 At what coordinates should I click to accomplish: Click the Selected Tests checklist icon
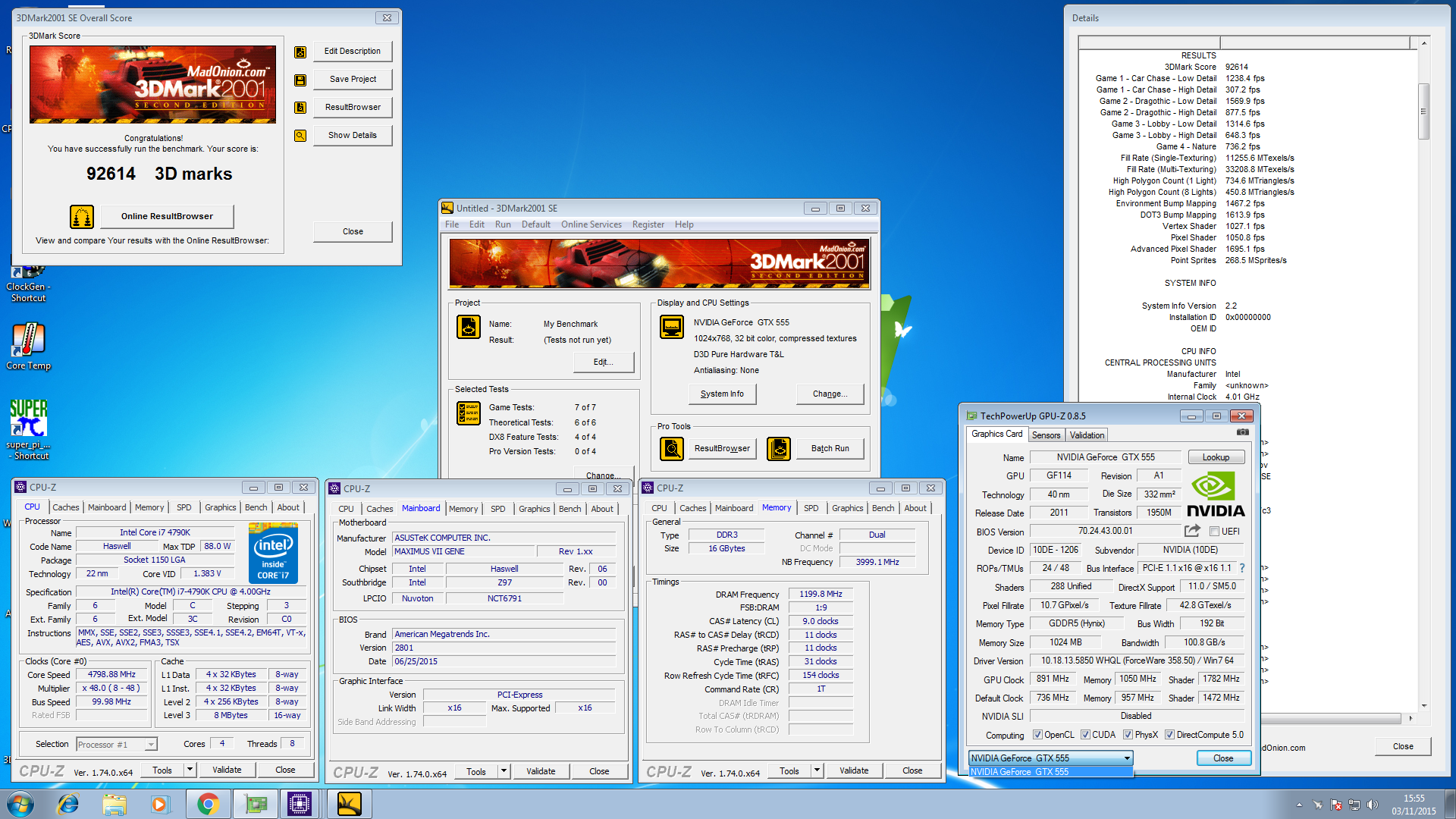(469, 413)
